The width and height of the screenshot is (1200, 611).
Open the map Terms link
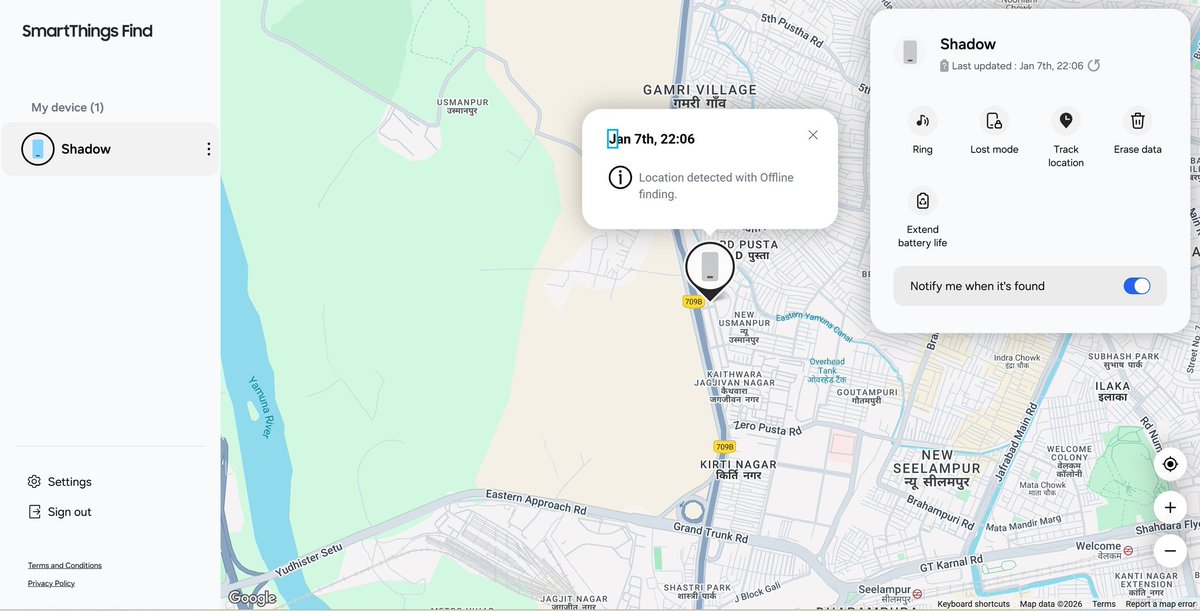coord(1104,604)
